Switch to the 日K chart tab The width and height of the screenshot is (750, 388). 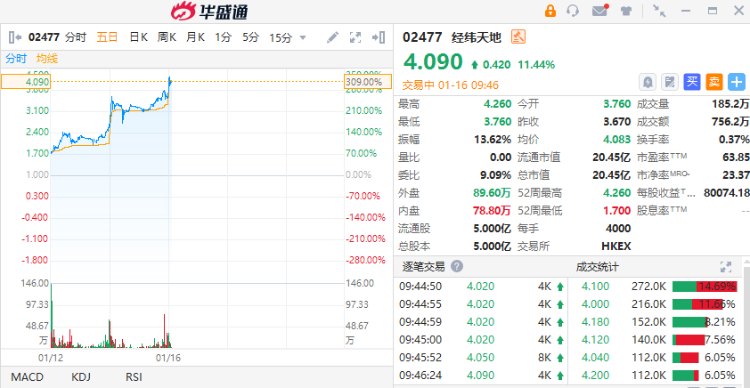click(x=138, y=37)
